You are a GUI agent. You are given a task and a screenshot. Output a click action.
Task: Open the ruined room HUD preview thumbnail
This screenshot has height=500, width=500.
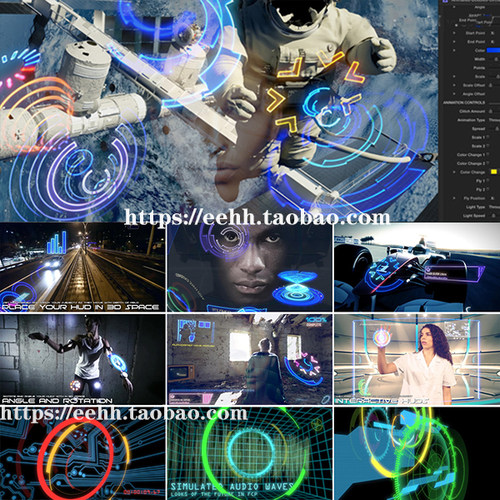pos(250,359)
